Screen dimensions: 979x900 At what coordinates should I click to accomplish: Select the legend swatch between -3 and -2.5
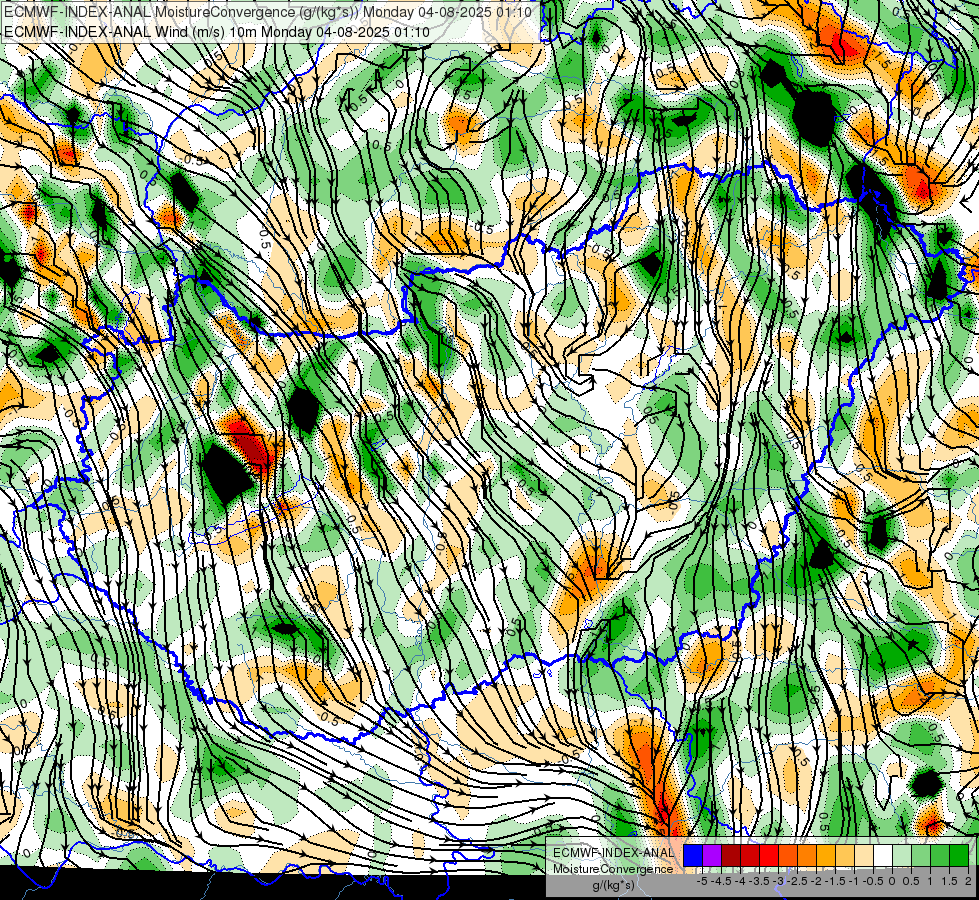[x=788, y=855]
